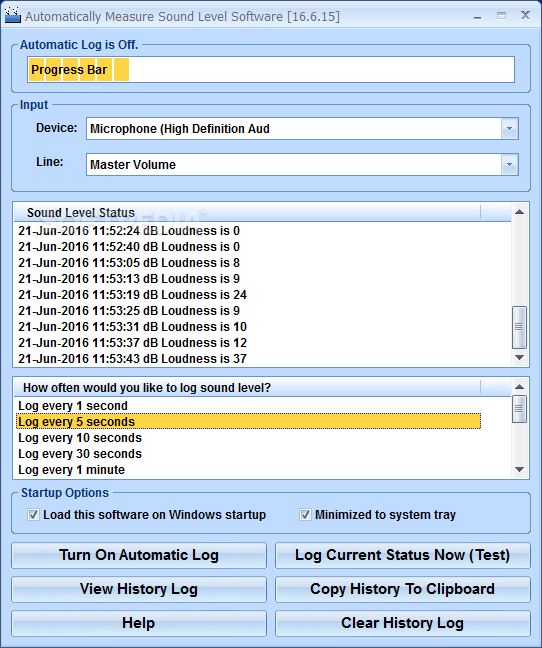Select entry 11:53:31 dB Loudness is 10
542x648 pixels.
coord(248,327)
